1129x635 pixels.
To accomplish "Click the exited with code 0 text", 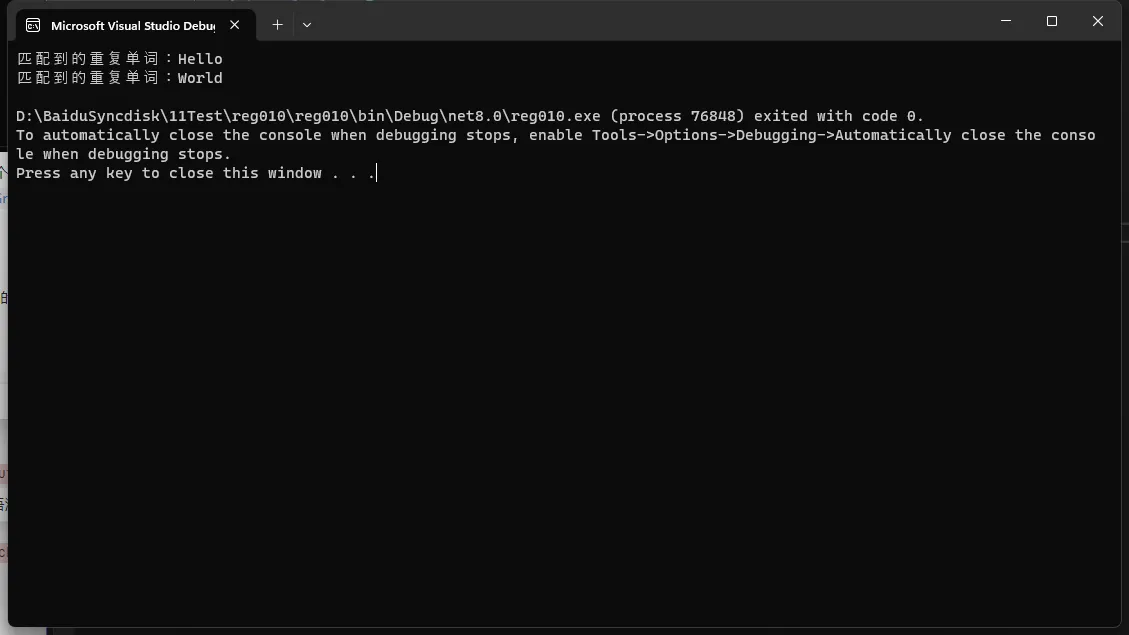I will [838, 116].
